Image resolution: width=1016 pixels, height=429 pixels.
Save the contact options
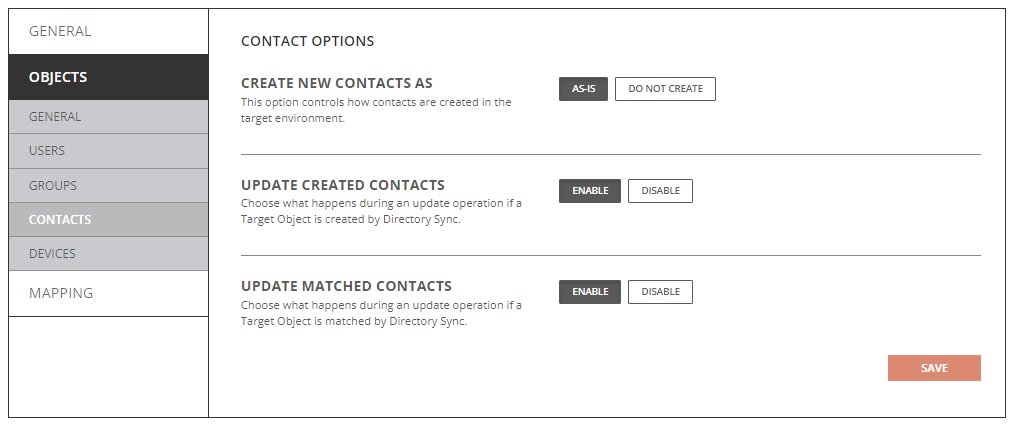click(934, 368)
